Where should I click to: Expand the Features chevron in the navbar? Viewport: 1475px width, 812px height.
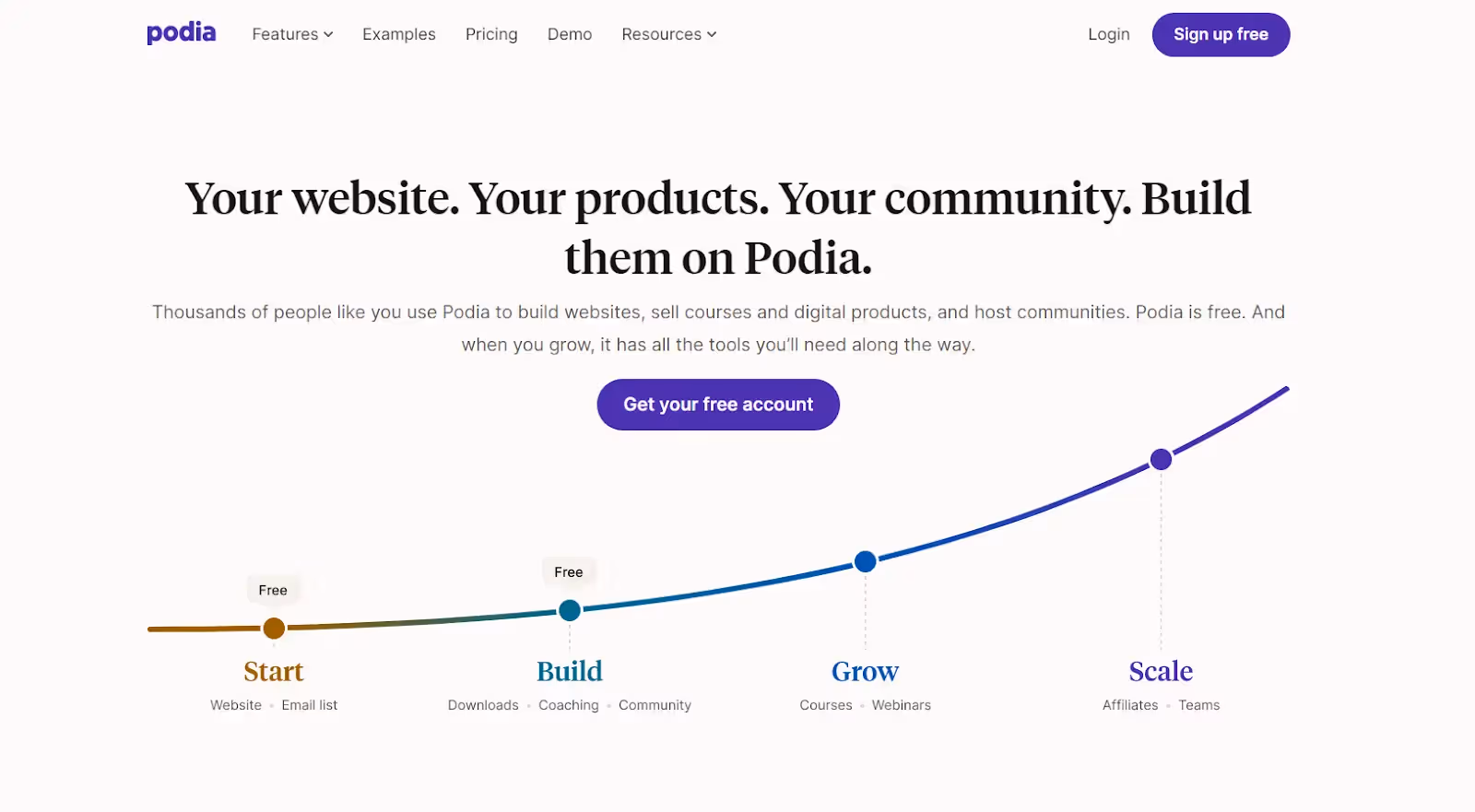click(x=329, y=34)
